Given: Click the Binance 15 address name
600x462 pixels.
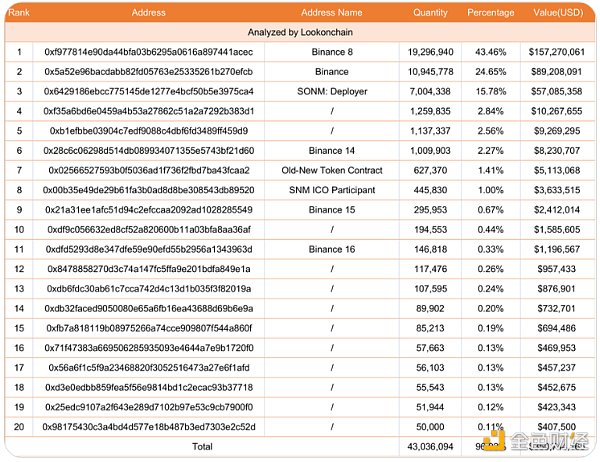Looking at the screenshot, I should (331, 209).
